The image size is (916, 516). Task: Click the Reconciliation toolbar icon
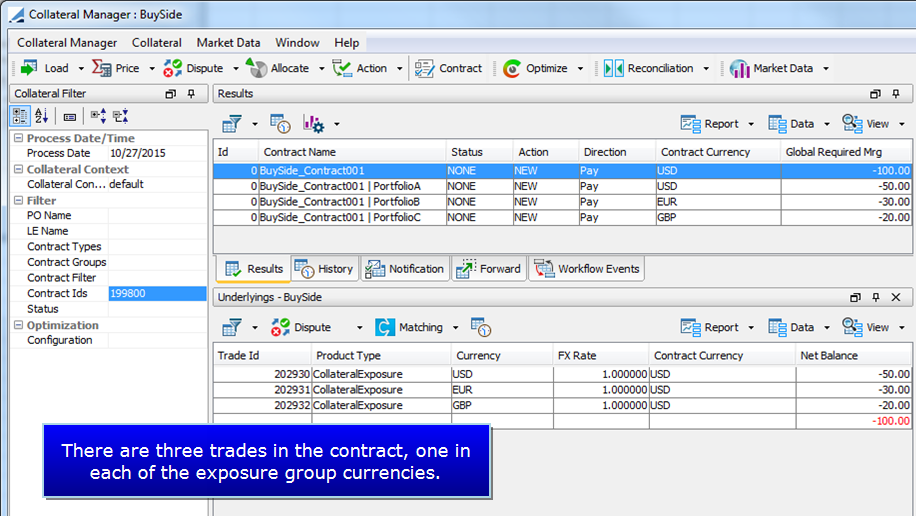tap(613, 68)
